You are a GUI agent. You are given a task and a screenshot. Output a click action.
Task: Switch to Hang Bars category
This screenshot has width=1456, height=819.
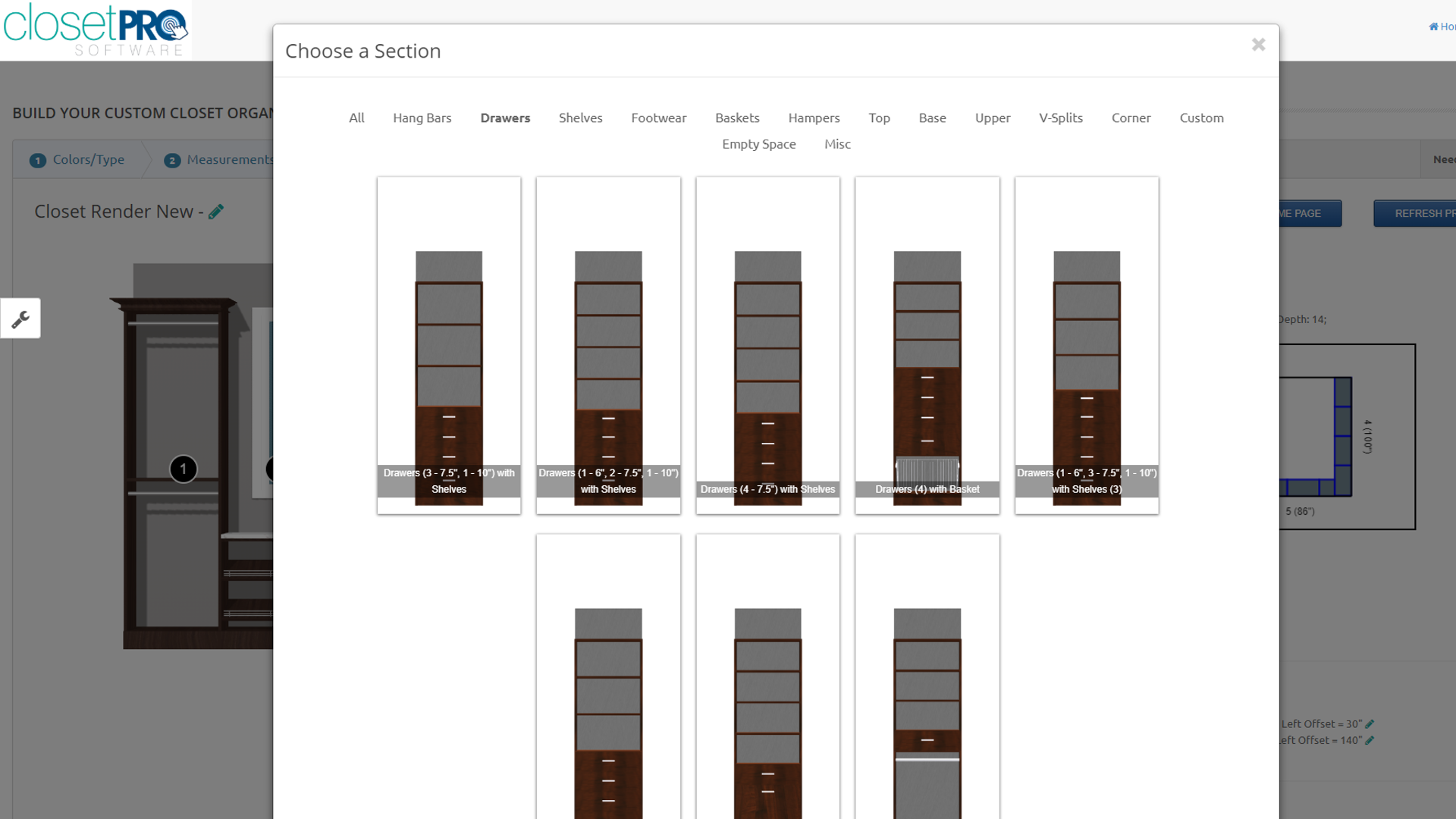[422, 118]
